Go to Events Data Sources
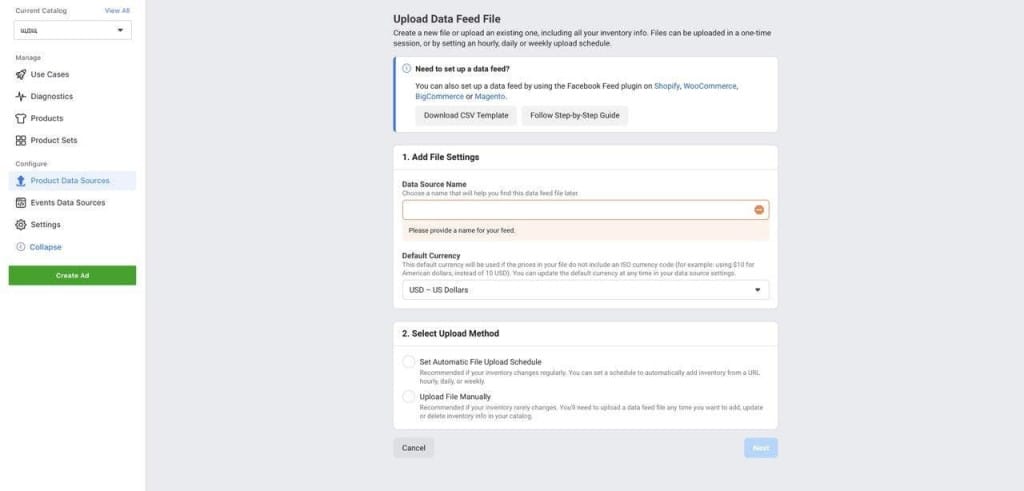Image resolution: width=1024 pixels, height=491 pixels. [x=68, y=203]
